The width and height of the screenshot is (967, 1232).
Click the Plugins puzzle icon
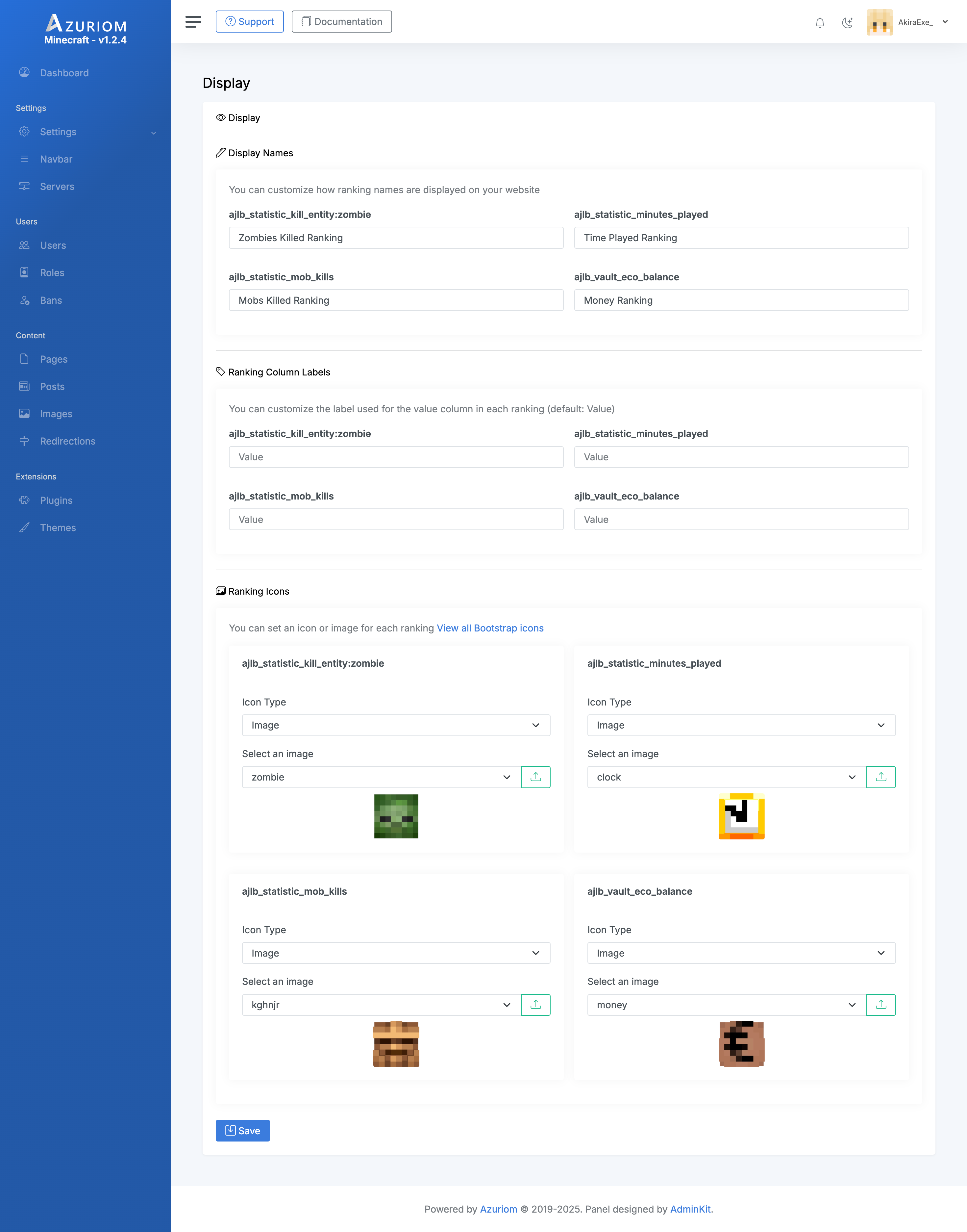[24, 500]
